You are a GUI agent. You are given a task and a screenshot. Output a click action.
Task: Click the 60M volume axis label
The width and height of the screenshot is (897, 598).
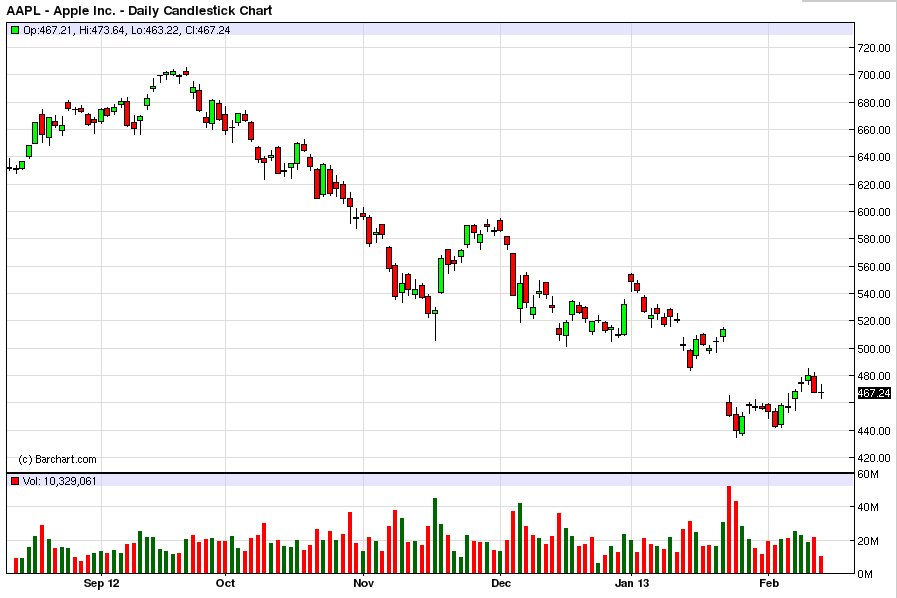(x=867, y=474)
